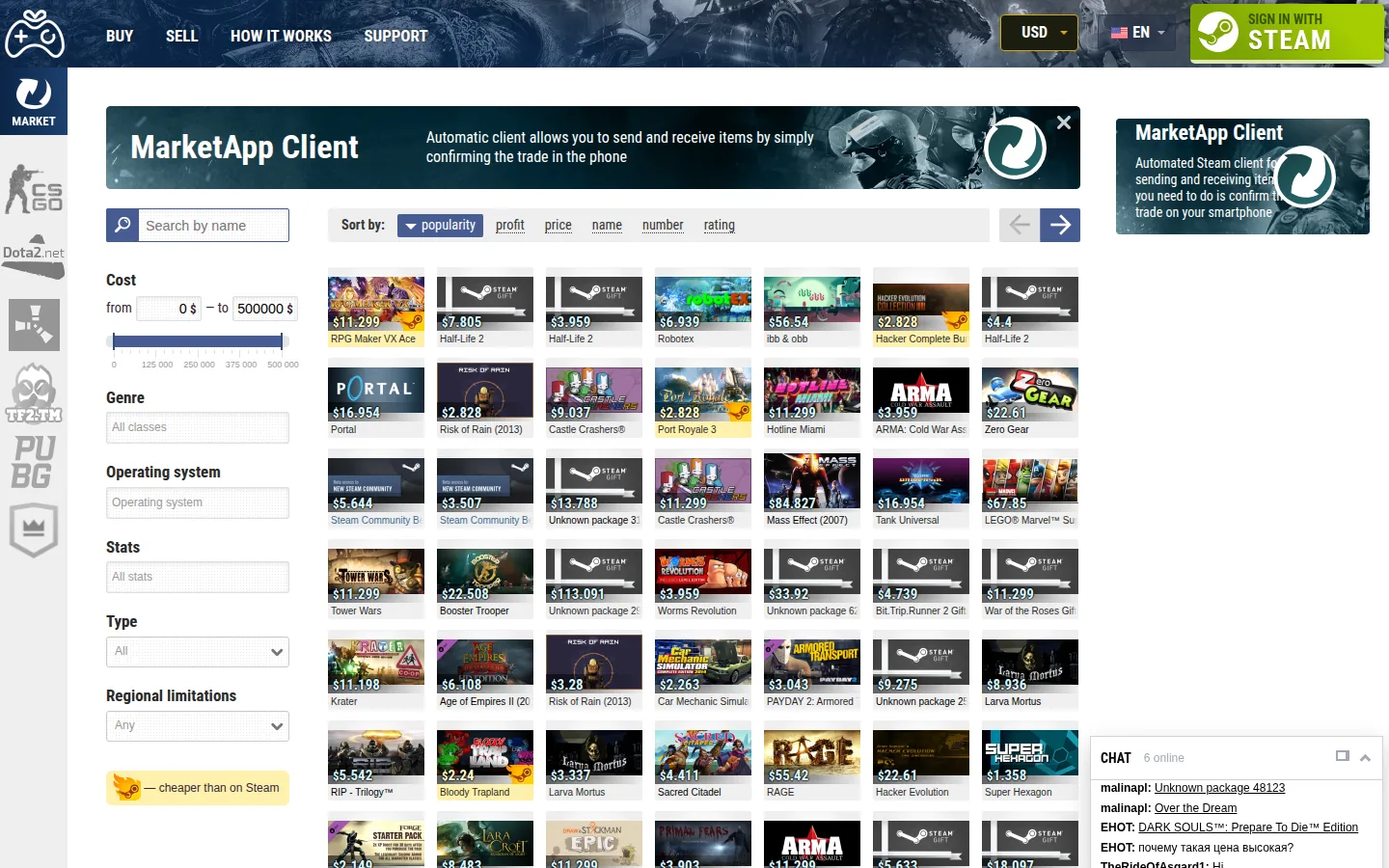
Task: Click the search magnifier icon
Action: pos(123,225)
